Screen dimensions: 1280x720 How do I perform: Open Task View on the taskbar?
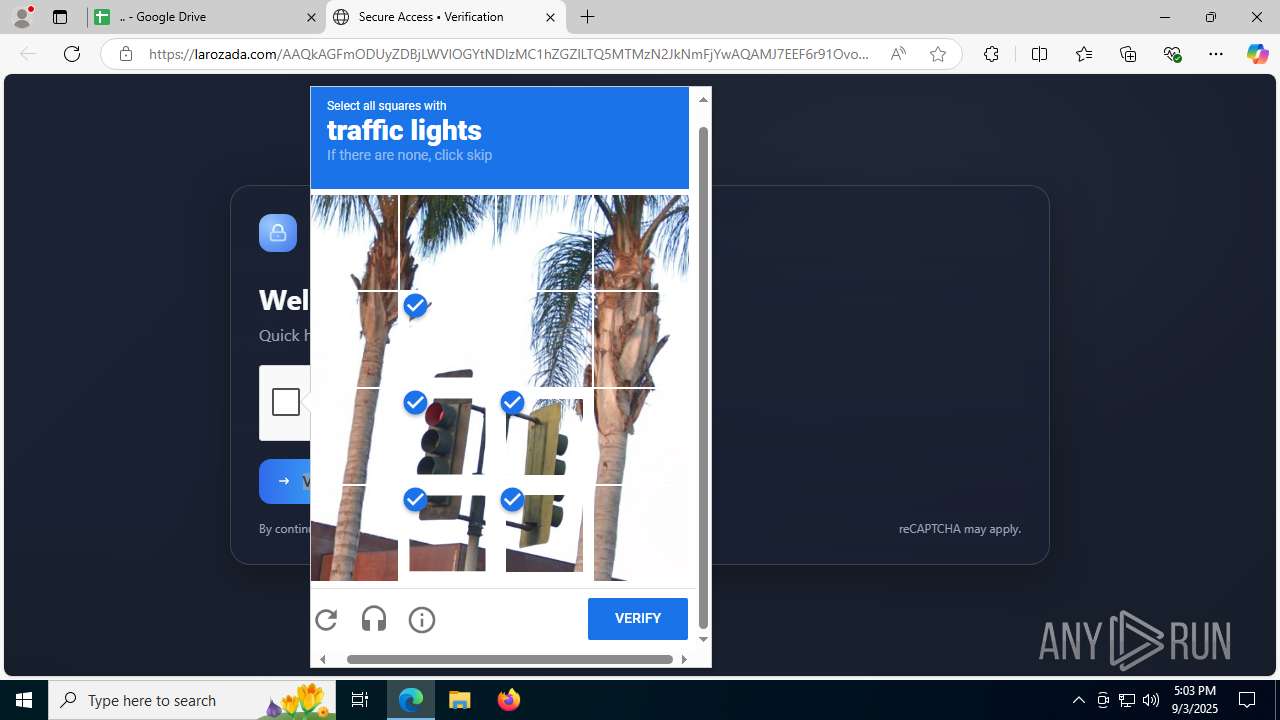coord(360,700)
